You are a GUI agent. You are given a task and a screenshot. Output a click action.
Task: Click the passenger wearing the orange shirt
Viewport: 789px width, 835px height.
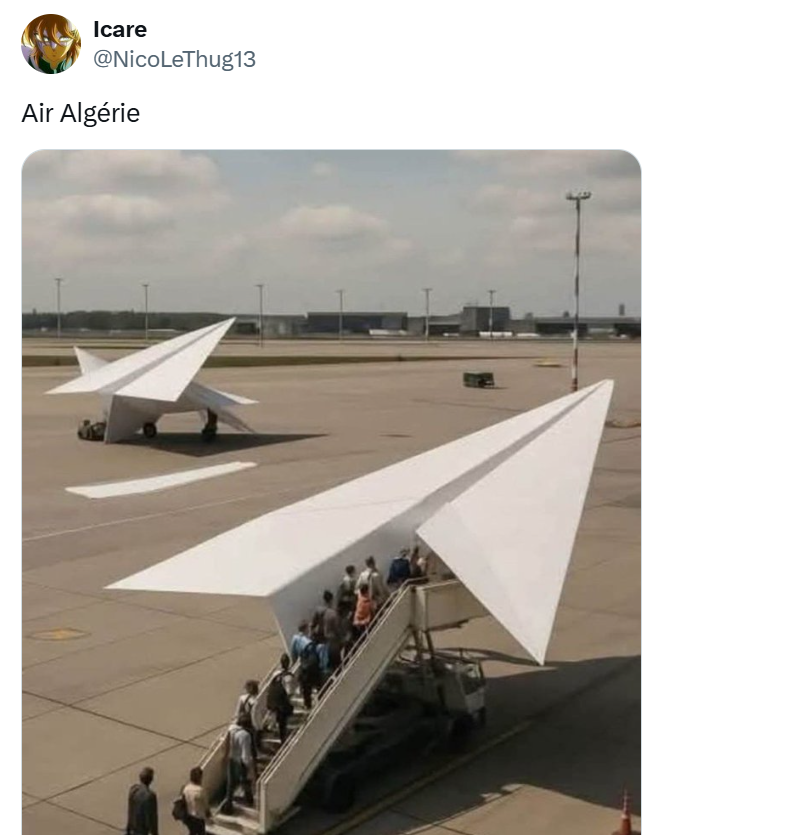click(363, 606)
